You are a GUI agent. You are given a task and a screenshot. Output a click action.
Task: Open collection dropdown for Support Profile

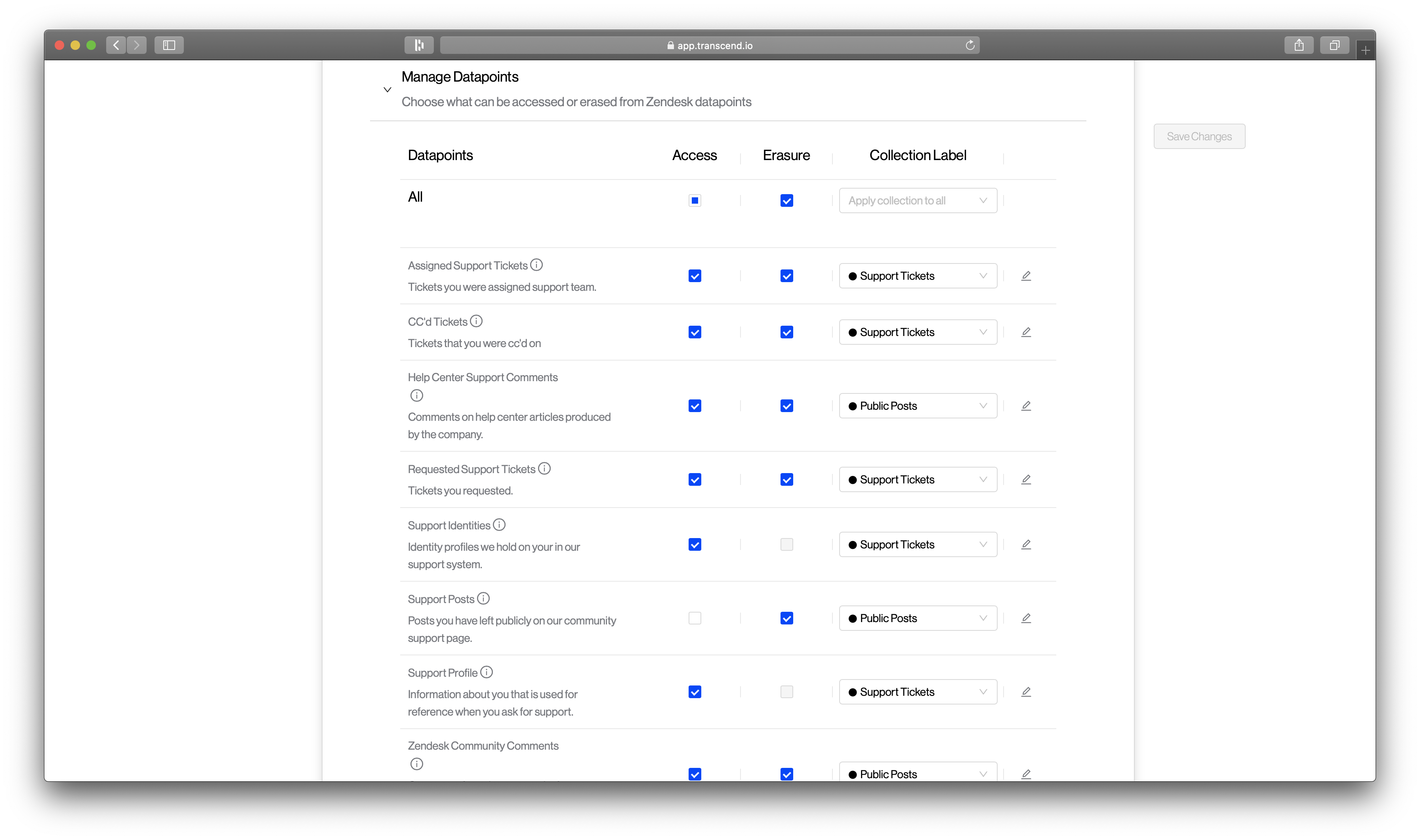pyautogui.click(x=918, y=691)
